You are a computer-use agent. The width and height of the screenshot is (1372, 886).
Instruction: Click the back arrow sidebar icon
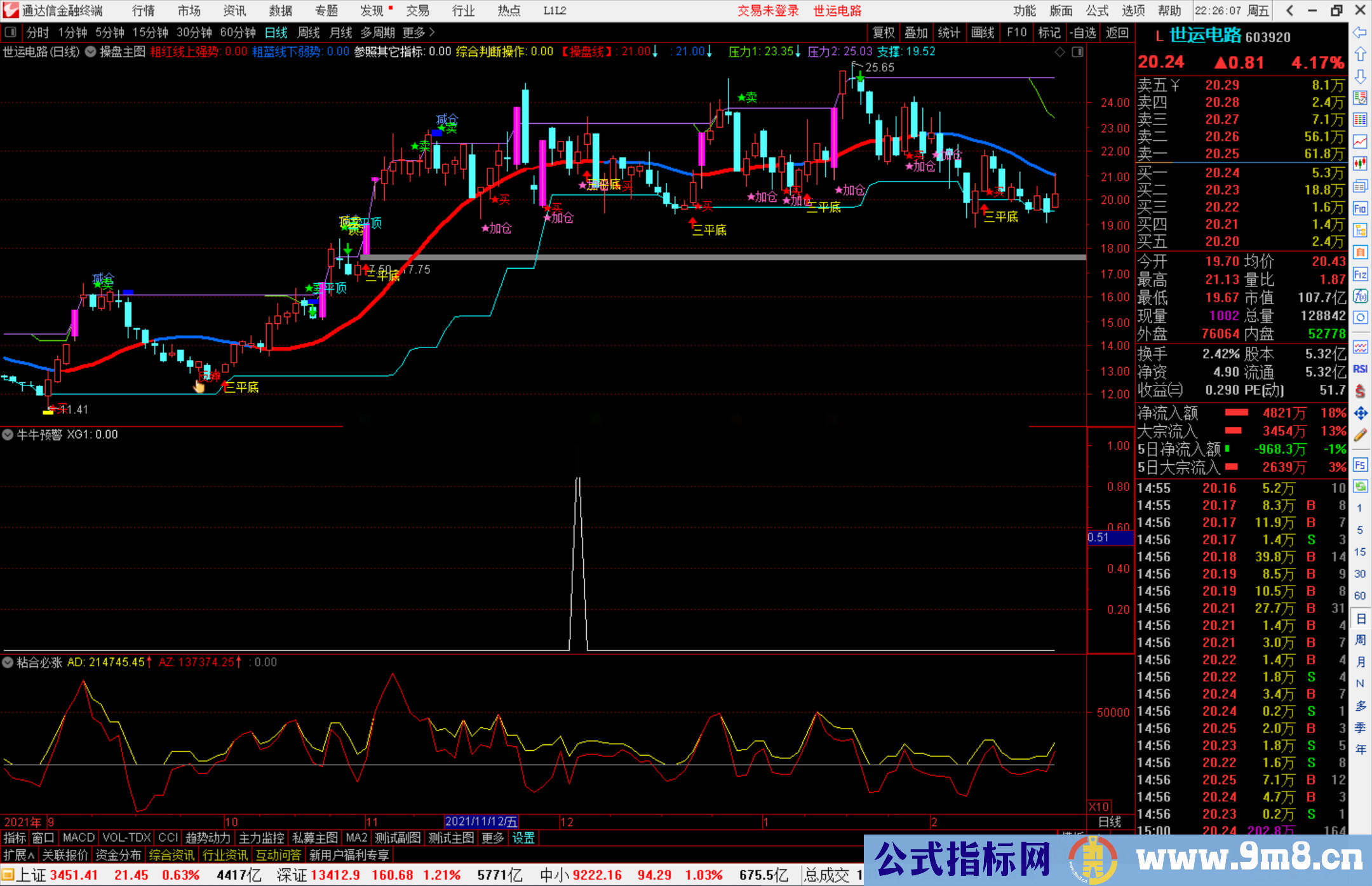[1360, 32]
